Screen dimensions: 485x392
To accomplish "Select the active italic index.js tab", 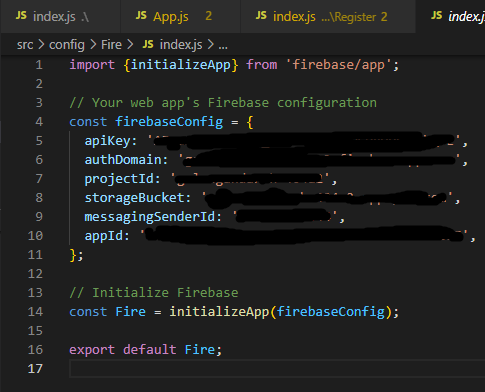I will 450,16.
